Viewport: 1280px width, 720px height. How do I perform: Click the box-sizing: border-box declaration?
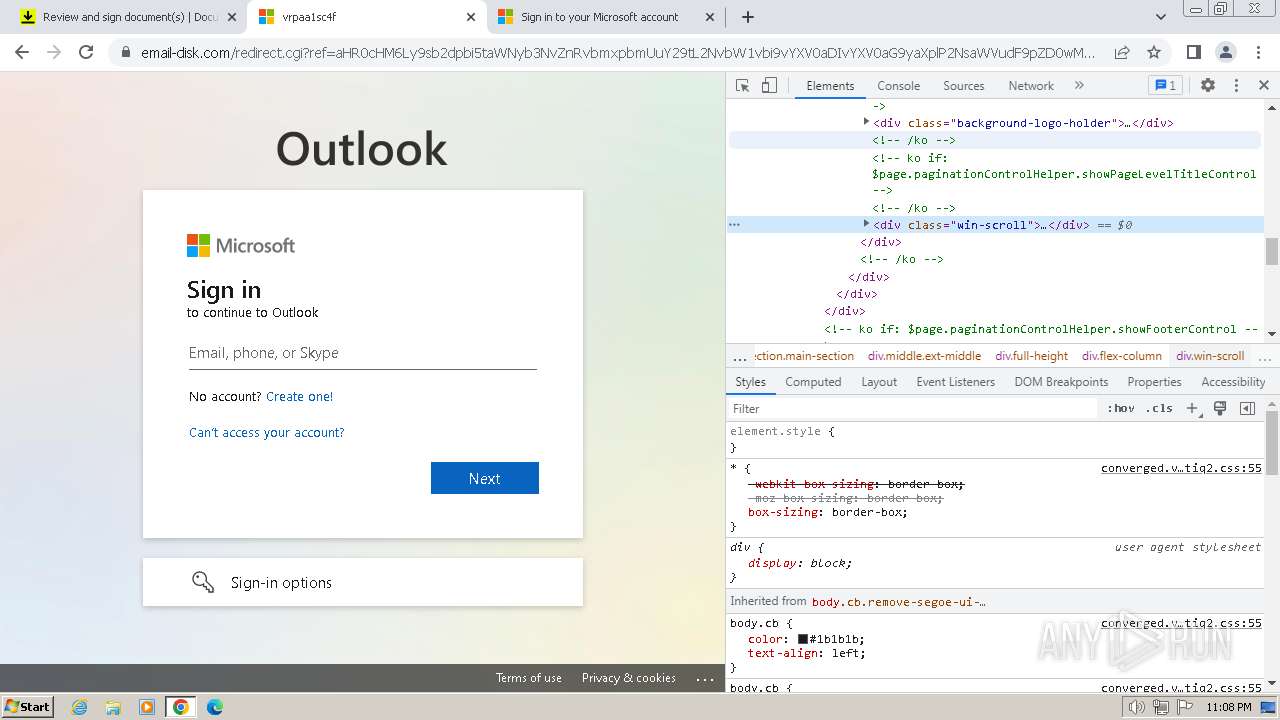coord(828,512)
